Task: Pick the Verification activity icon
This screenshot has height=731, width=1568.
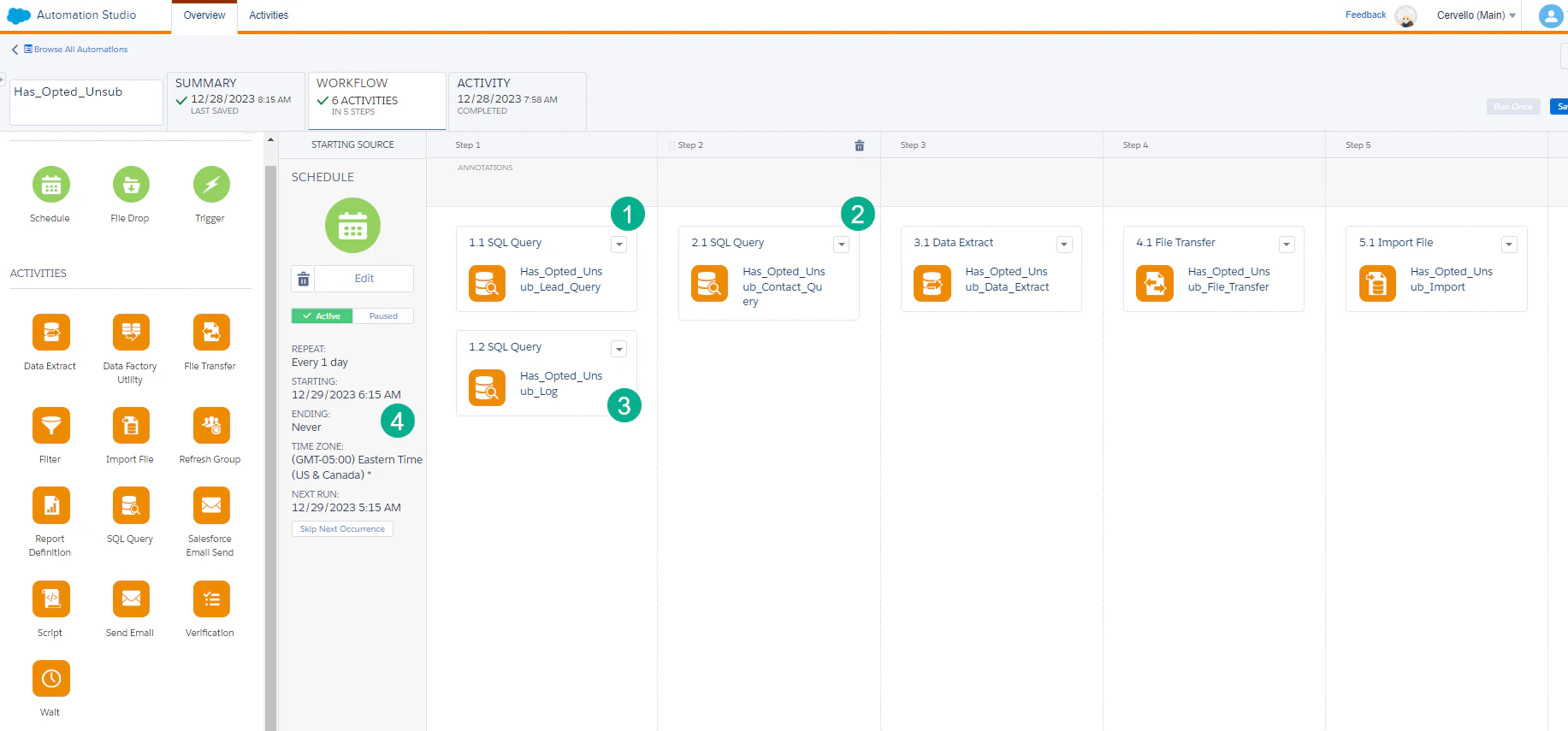Action: [x=211, y=598]
